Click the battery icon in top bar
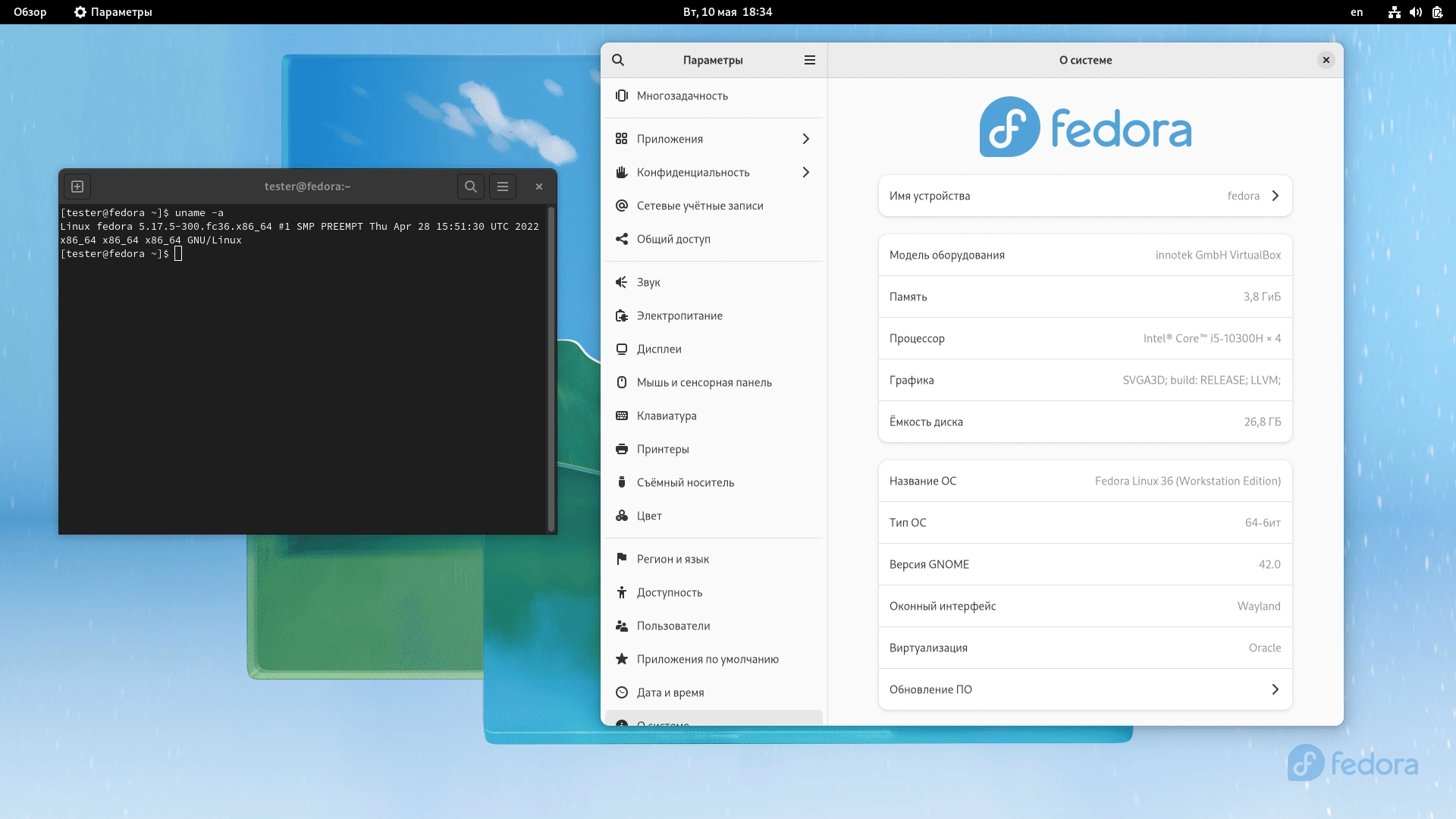 tap(1437, 12)
